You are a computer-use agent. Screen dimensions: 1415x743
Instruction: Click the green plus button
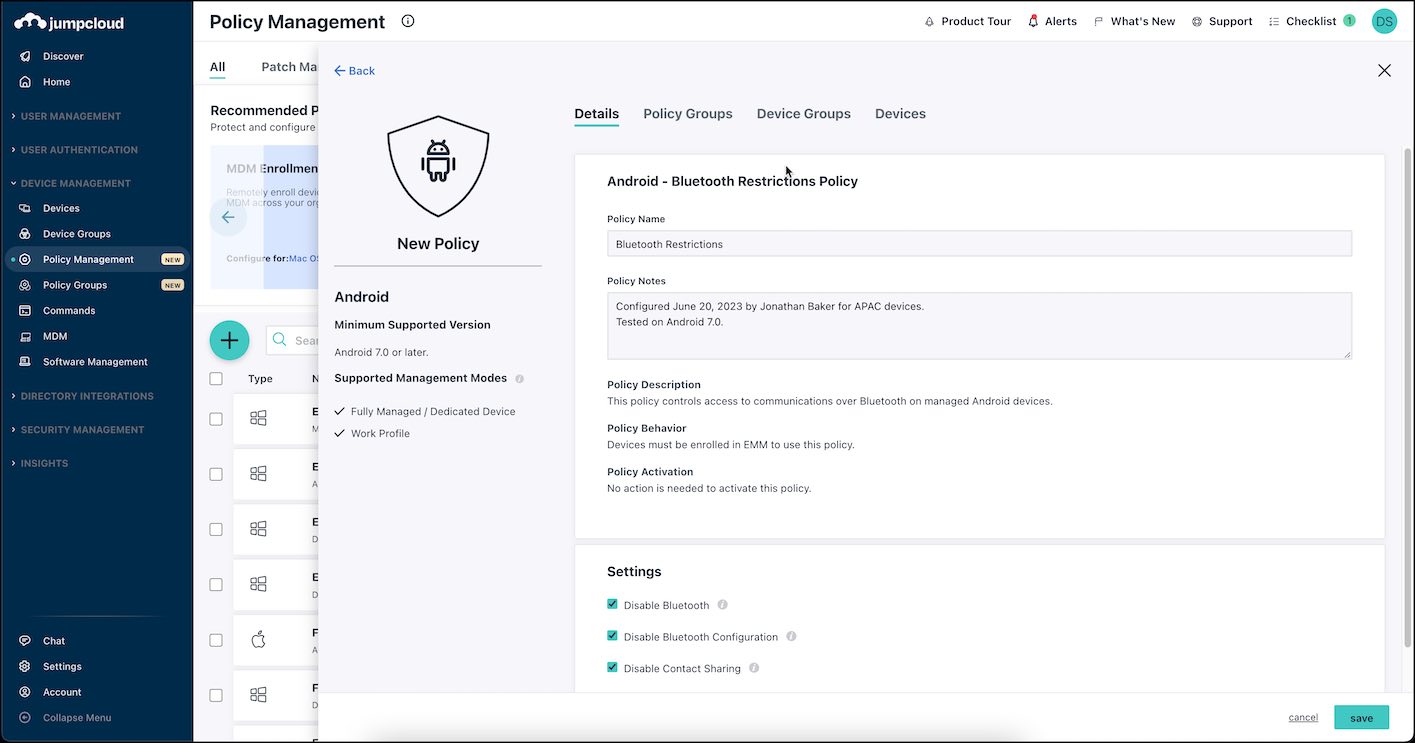click(x=229, y=340)
